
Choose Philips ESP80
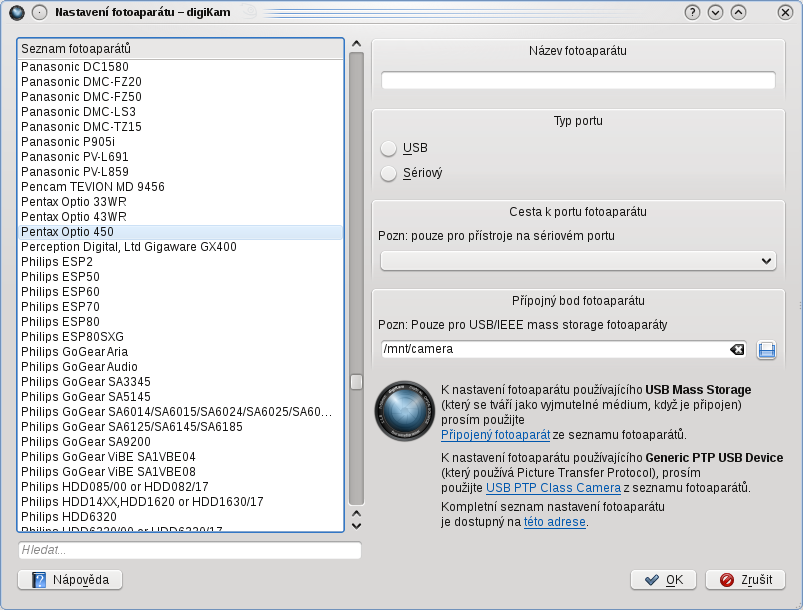180,322
